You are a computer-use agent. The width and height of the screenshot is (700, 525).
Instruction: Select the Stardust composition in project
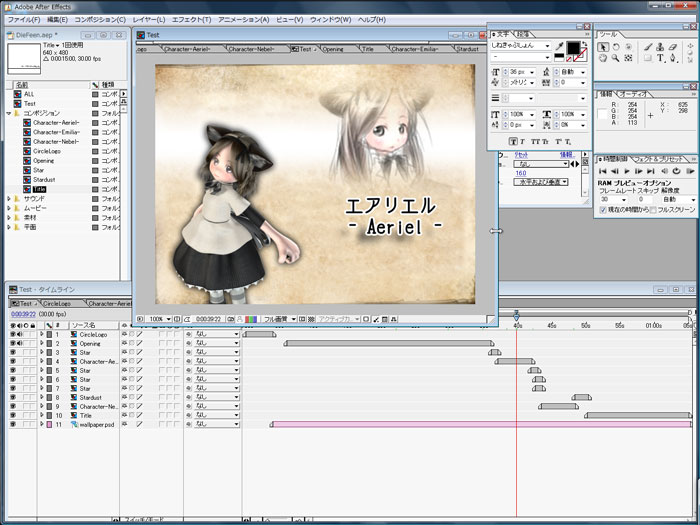44,179
